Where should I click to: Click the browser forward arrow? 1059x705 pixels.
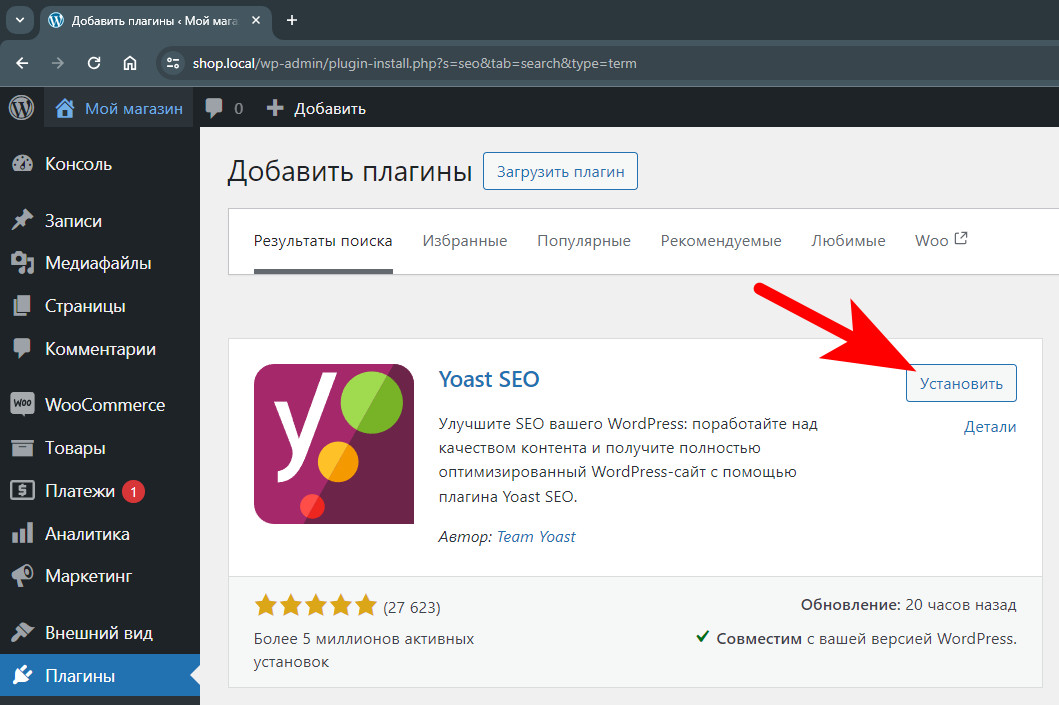[58, 63]
